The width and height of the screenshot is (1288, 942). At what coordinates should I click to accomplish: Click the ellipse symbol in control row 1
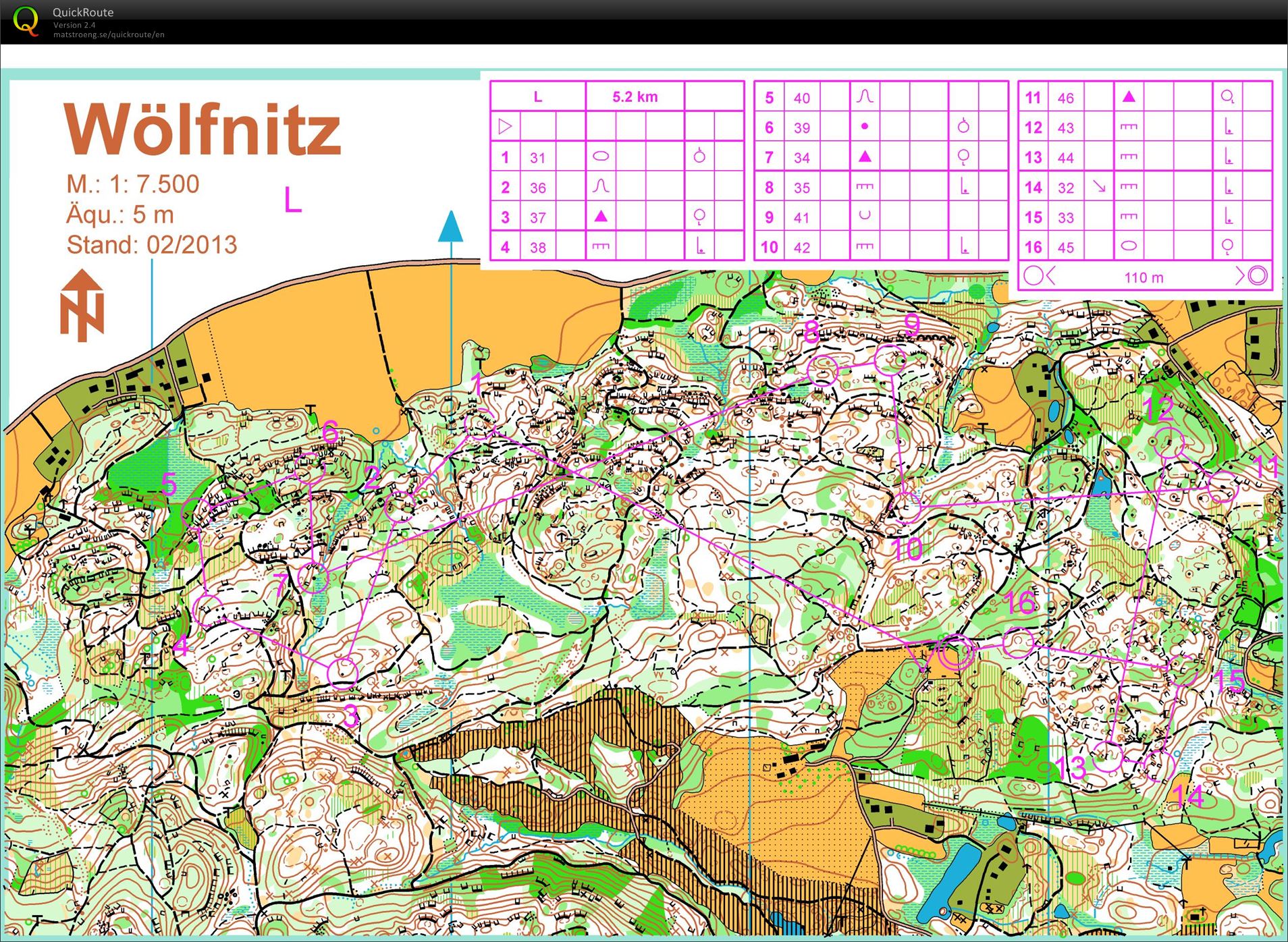[x=601, y=157]
